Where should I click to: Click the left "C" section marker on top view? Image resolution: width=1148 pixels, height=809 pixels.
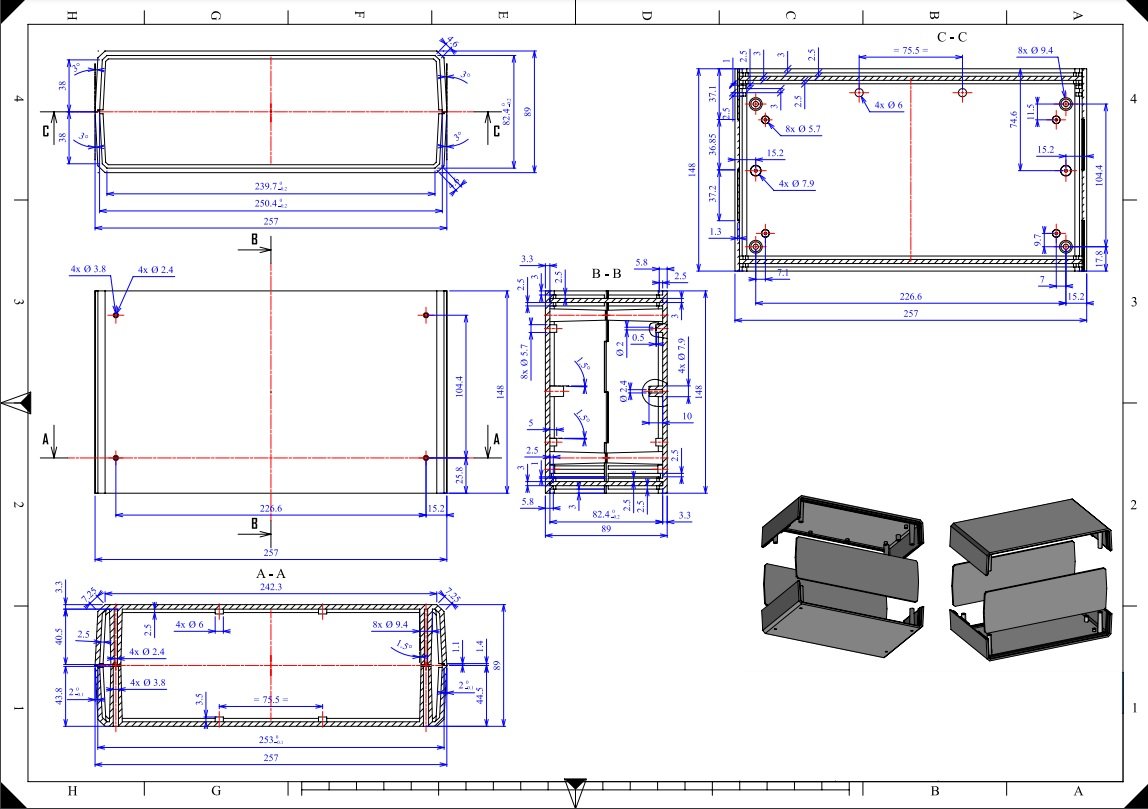(46, 129)
